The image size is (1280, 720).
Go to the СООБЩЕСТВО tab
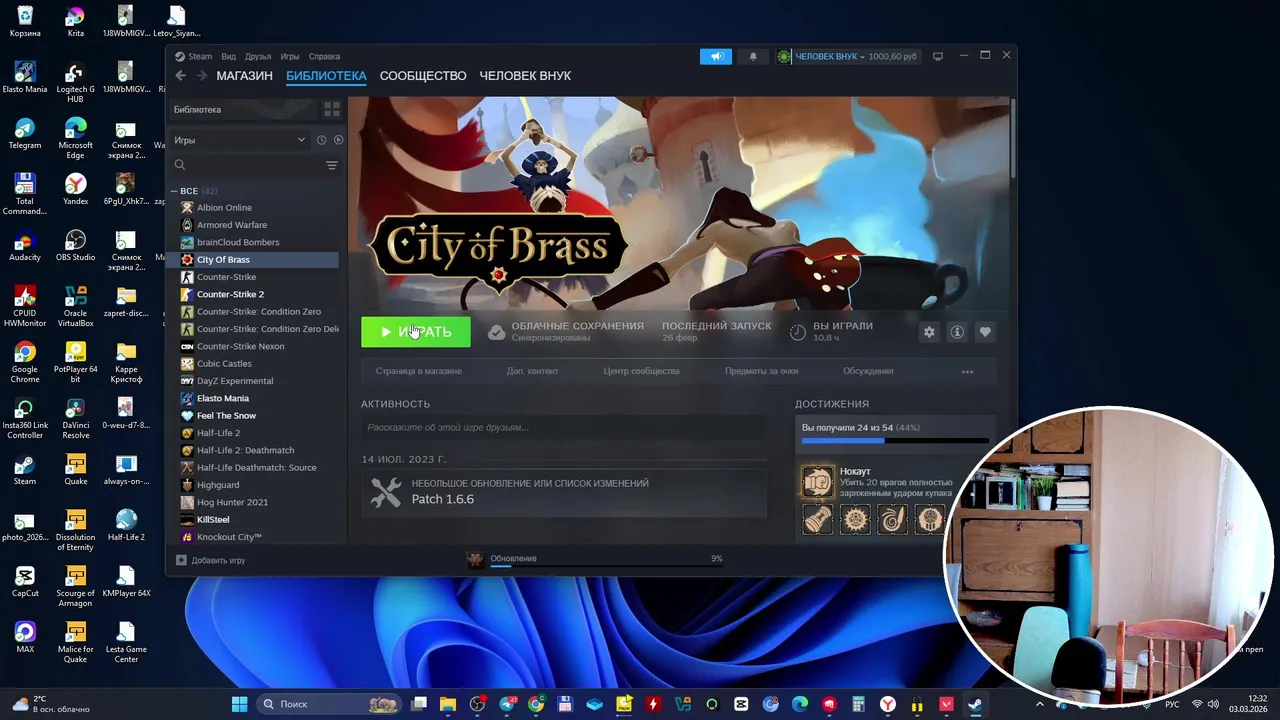(423, 76)
